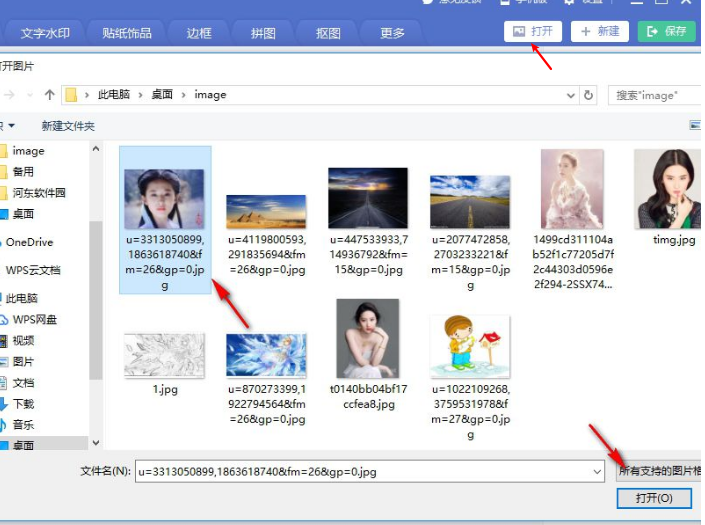Select the blue anime image u=870273399
The width and height of the screenshot is (705, 525).
266,355
